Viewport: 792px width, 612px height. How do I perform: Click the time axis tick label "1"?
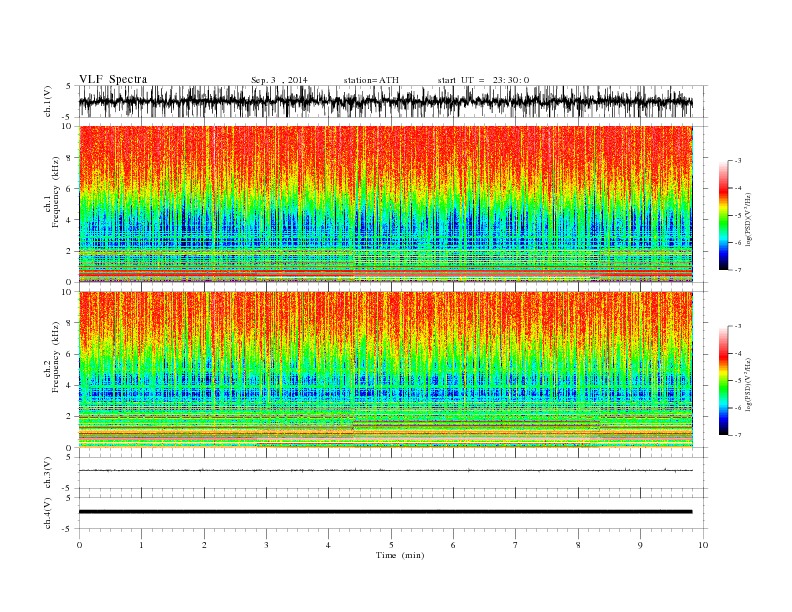point(141,545)
